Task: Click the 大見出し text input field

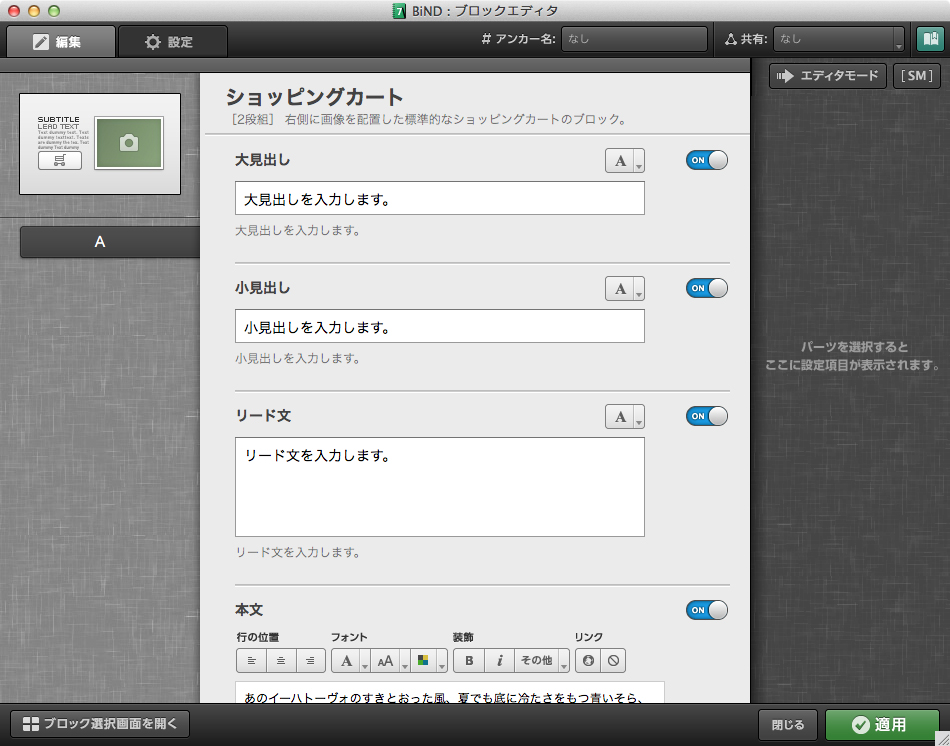Action: click(440, 198)
